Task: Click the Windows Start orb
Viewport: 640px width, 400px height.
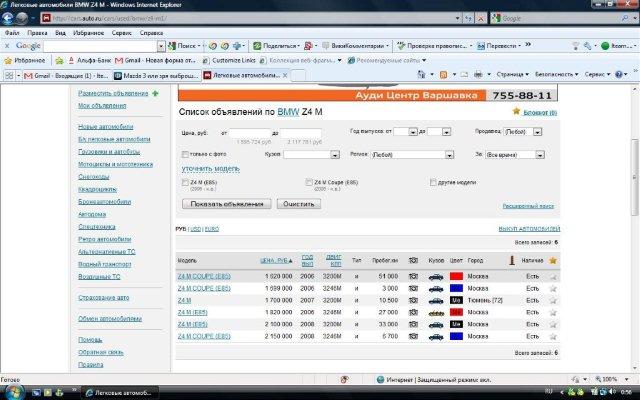Action: coord(10,391)
